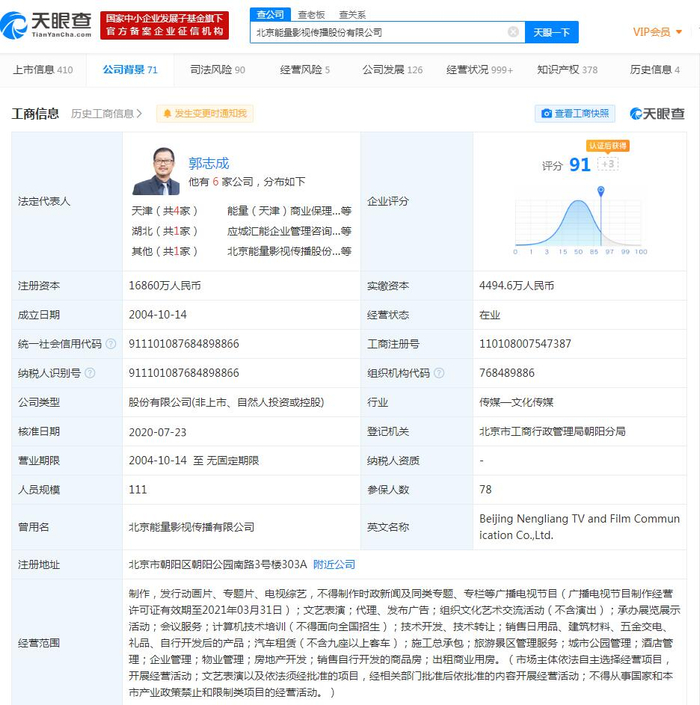Open the 历史信息 4 tab
The image size is (700, 705).
pyautogui.click(x=655, y=70)
